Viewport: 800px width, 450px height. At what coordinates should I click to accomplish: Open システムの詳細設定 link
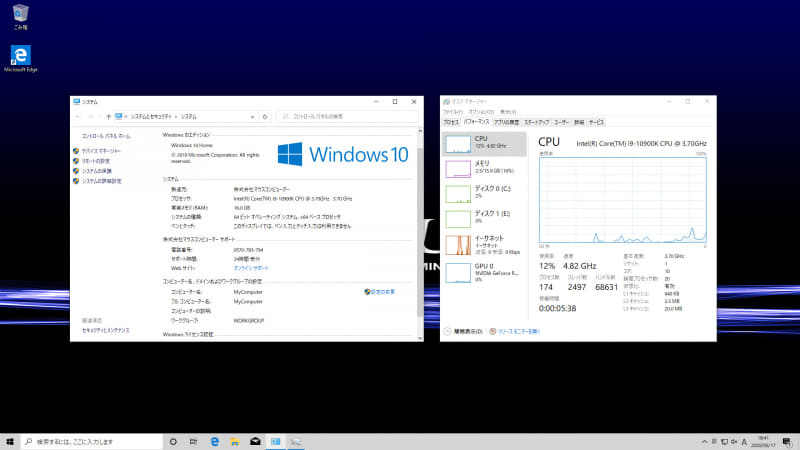pyautogui.click(x=102, y=181)
